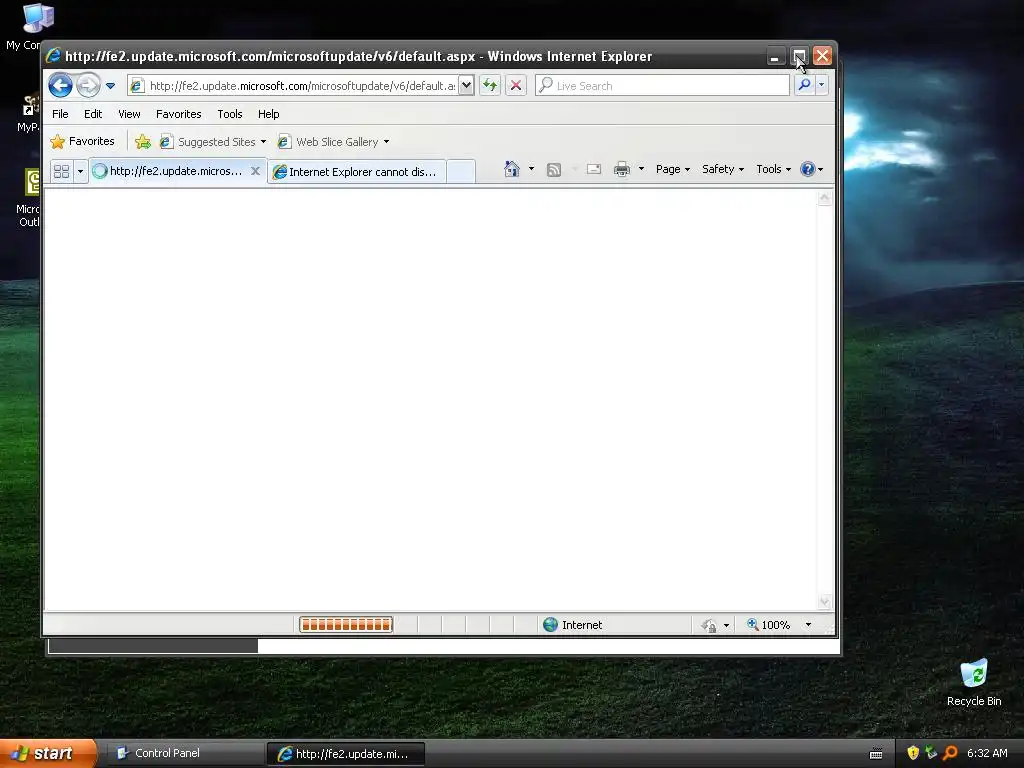This screenshot has width=1024, height=768.
Task: Click the vertical scrollbar down arrow
Action: [x=825, y=601]
